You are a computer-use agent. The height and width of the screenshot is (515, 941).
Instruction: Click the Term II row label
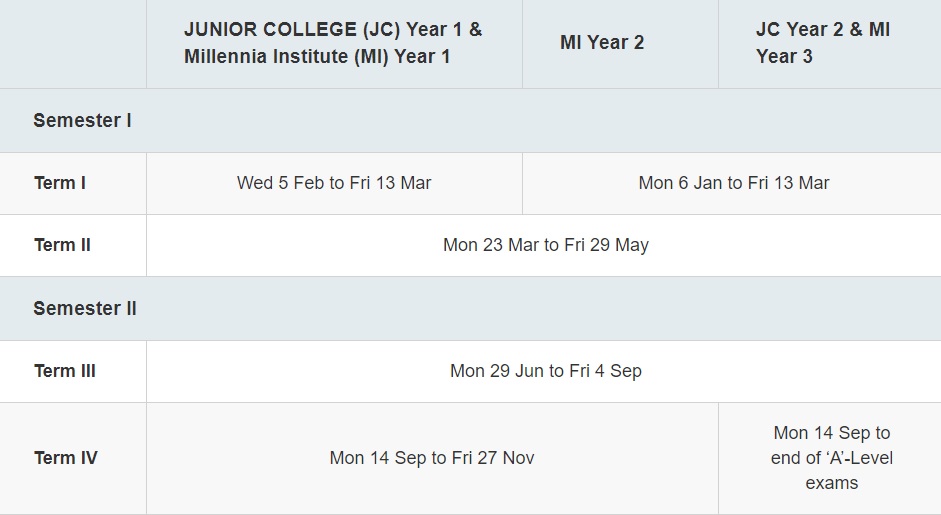[x=62, y=245]
